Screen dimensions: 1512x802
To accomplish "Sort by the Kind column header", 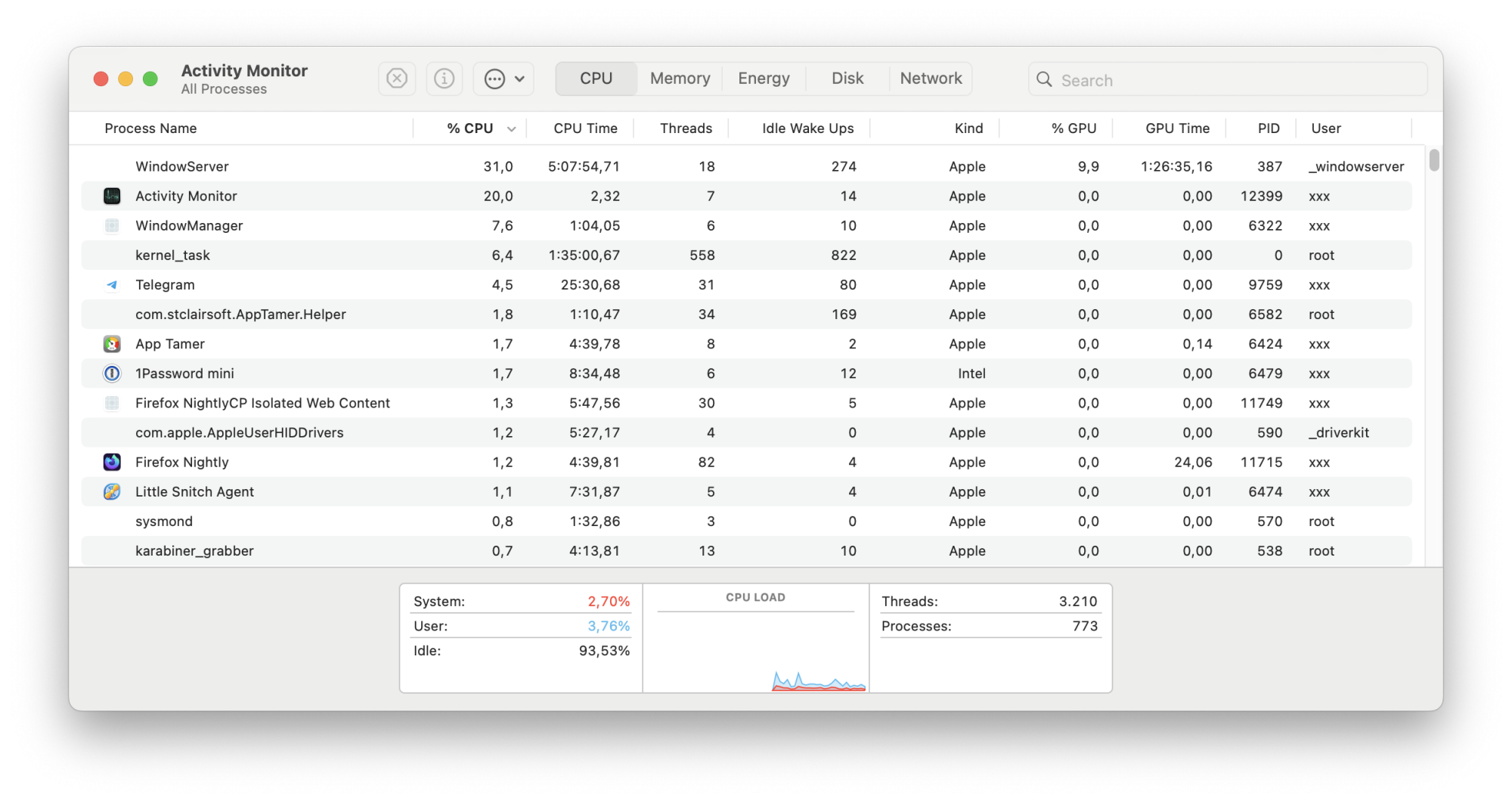I will coord(968,129).
